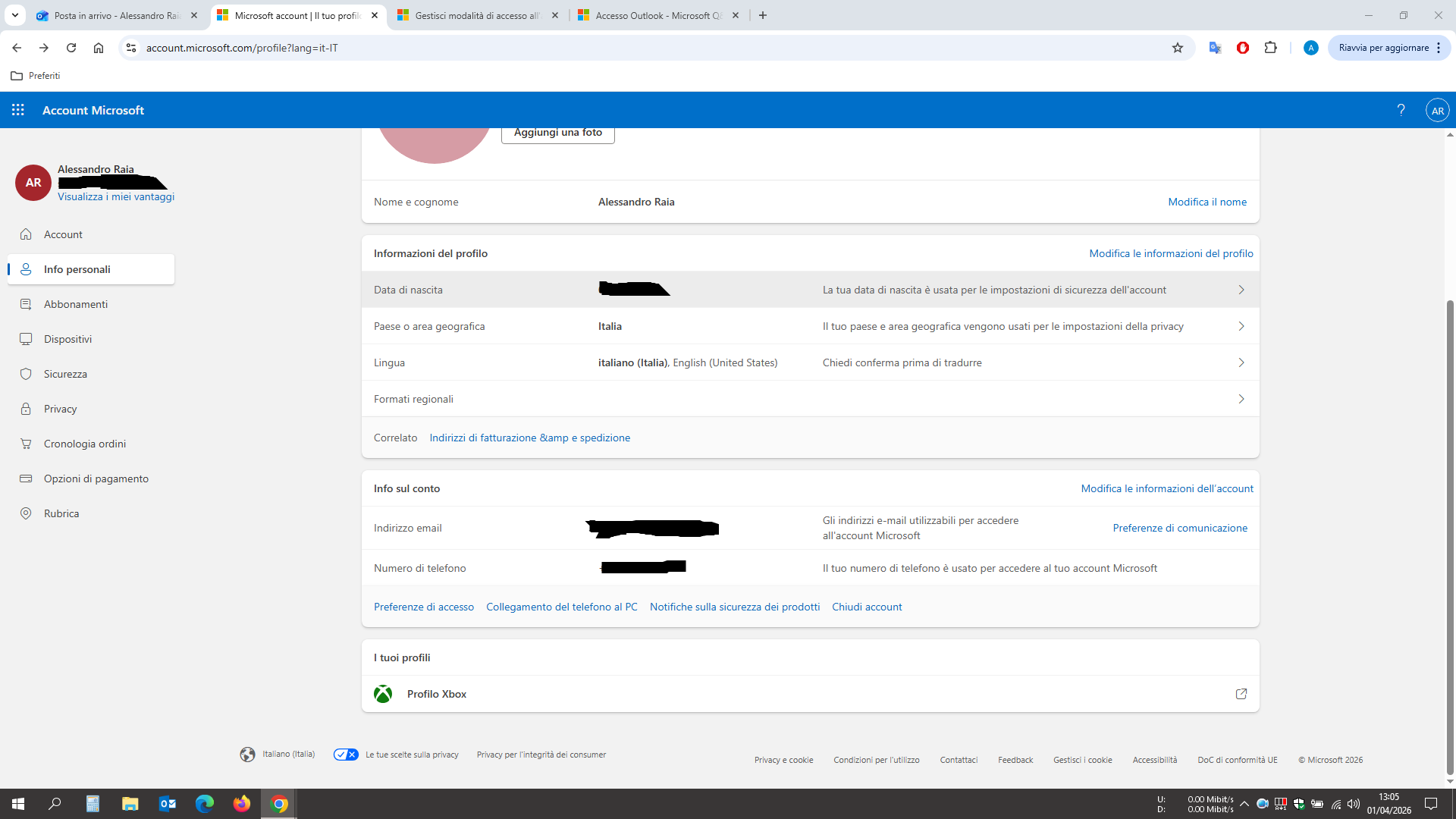Click the red Opera-style extension icon
Viewport: 1456px width, 819px height.
pyautogui.click(x=1243, y=48)
